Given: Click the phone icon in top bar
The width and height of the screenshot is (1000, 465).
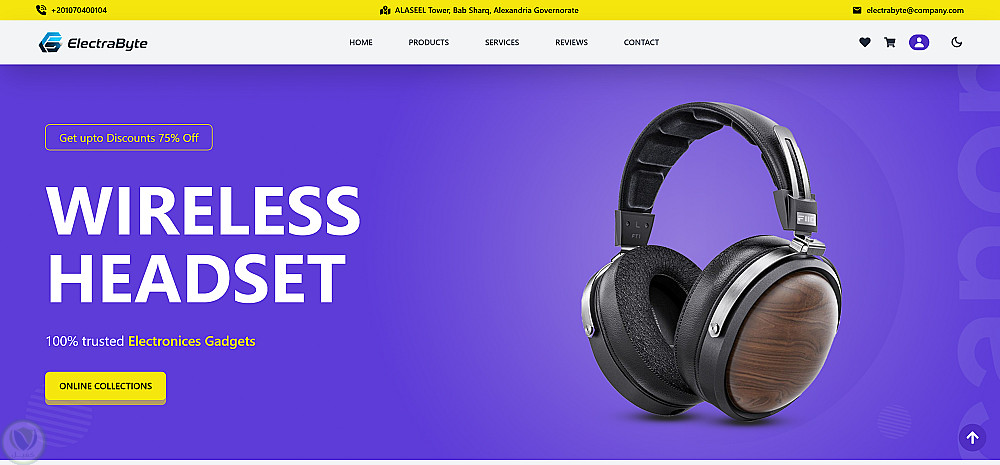Looking at the screenshot, I should pos(41,10).
